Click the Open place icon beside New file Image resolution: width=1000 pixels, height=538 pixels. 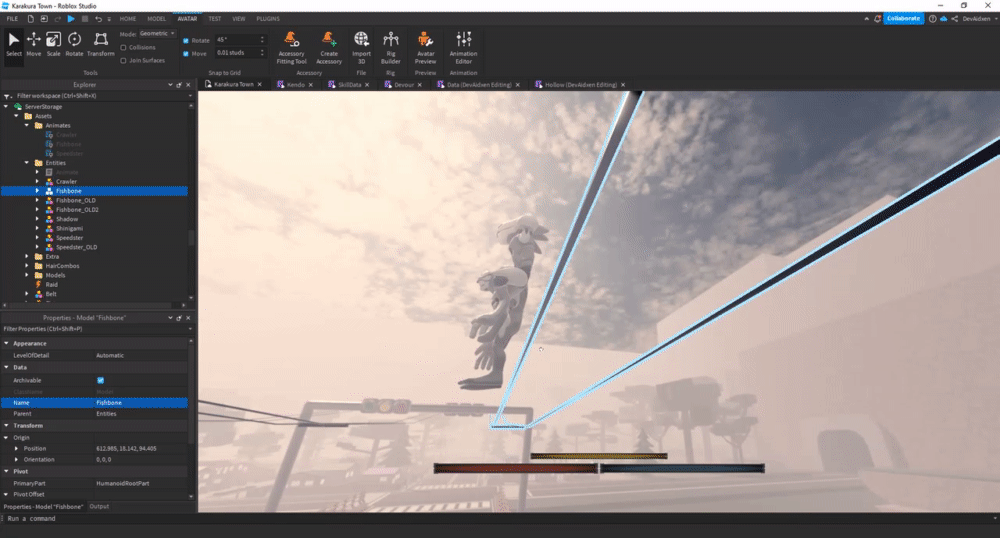44,19
